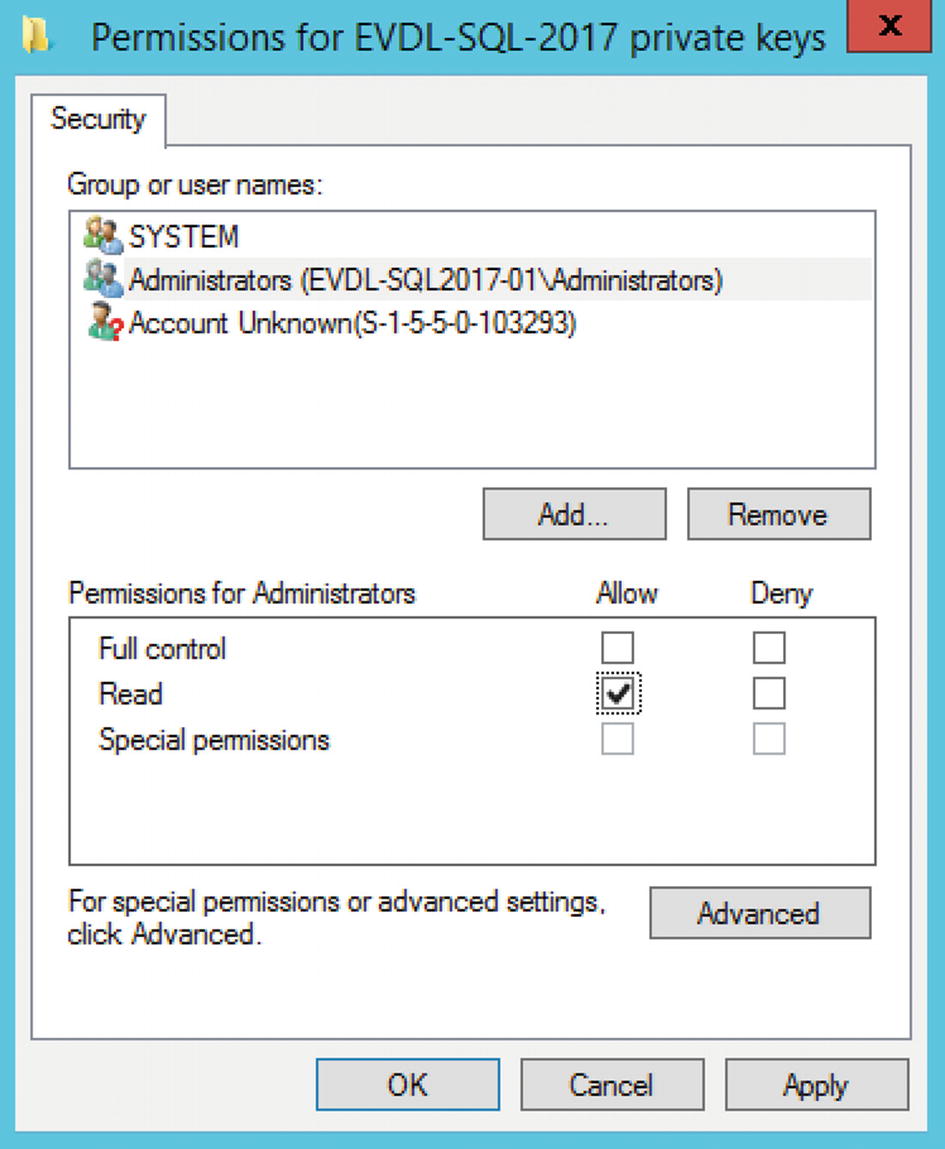Viewport: 945px width, 1149px height.
Task: Confirm with the OK button
Action: 407,1085
